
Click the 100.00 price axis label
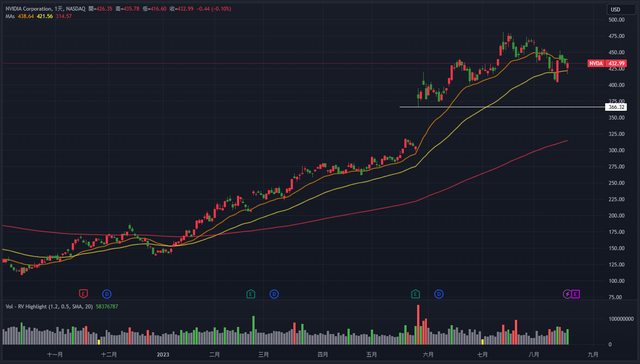[x=616, y=281]
